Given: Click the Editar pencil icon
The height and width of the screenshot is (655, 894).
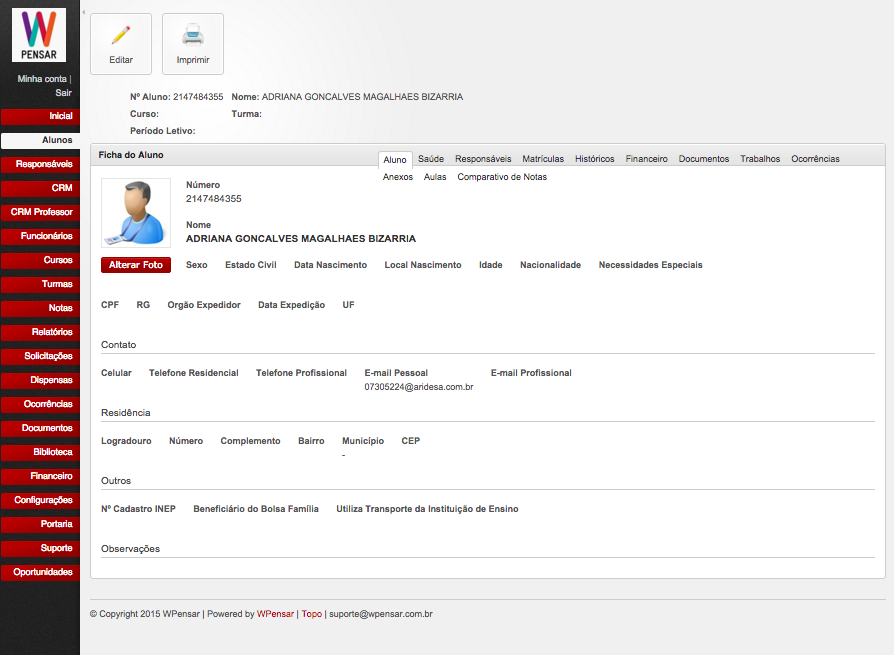Looking at the screenshot, I should [x=121, y=35].
